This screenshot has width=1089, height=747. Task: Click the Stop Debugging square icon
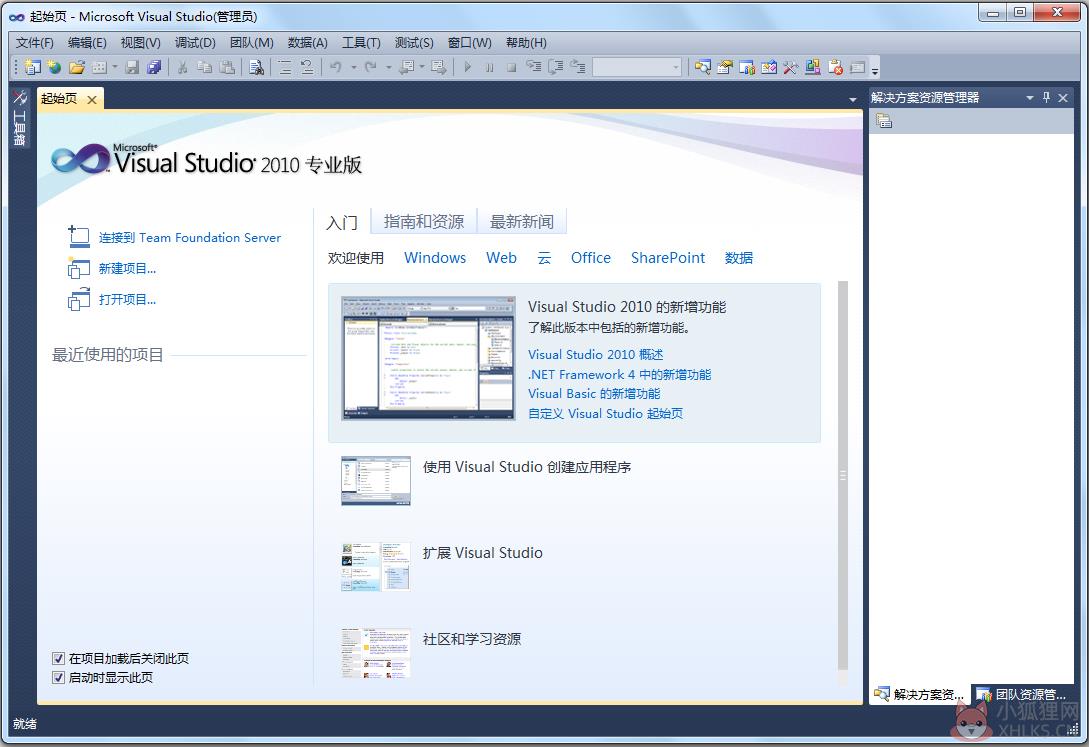click(x=512, y=67)
